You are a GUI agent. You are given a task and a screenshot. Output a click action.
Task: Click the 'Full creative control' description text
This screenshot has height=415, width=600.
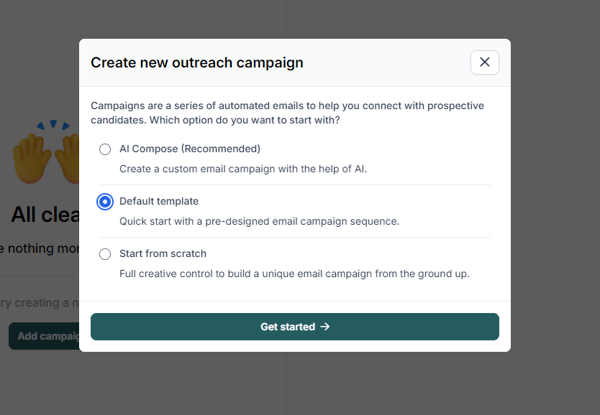tap(294, 273)
